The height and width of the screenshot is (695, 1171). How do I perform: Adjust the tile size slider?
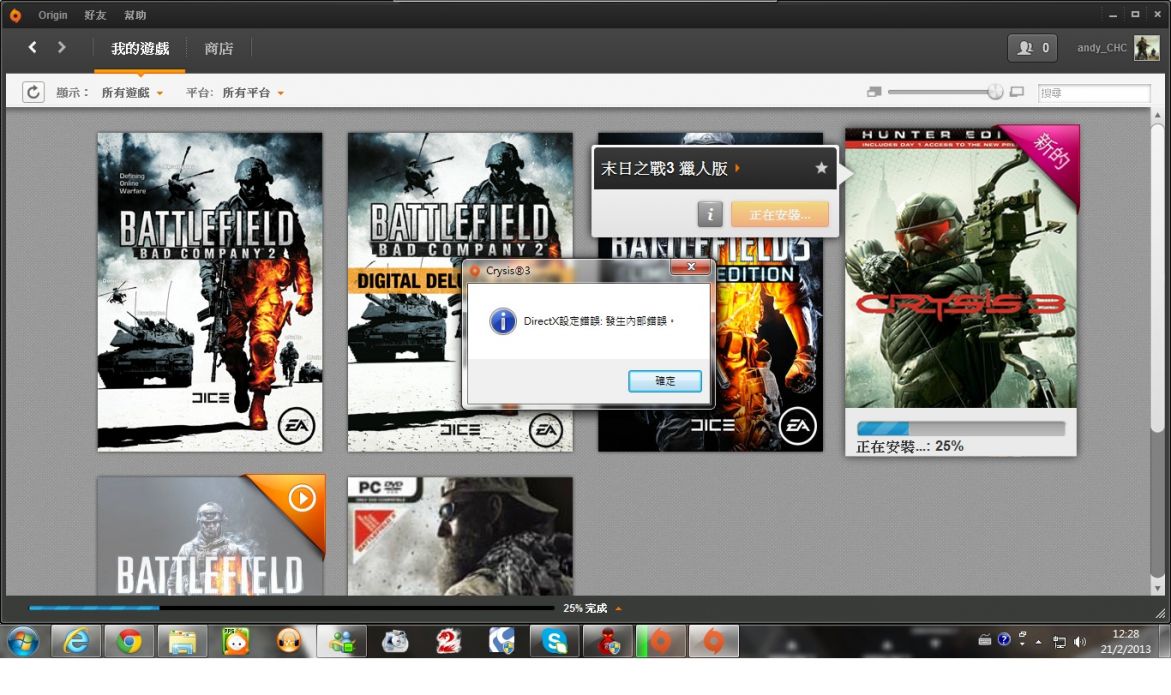coord(994,92)
